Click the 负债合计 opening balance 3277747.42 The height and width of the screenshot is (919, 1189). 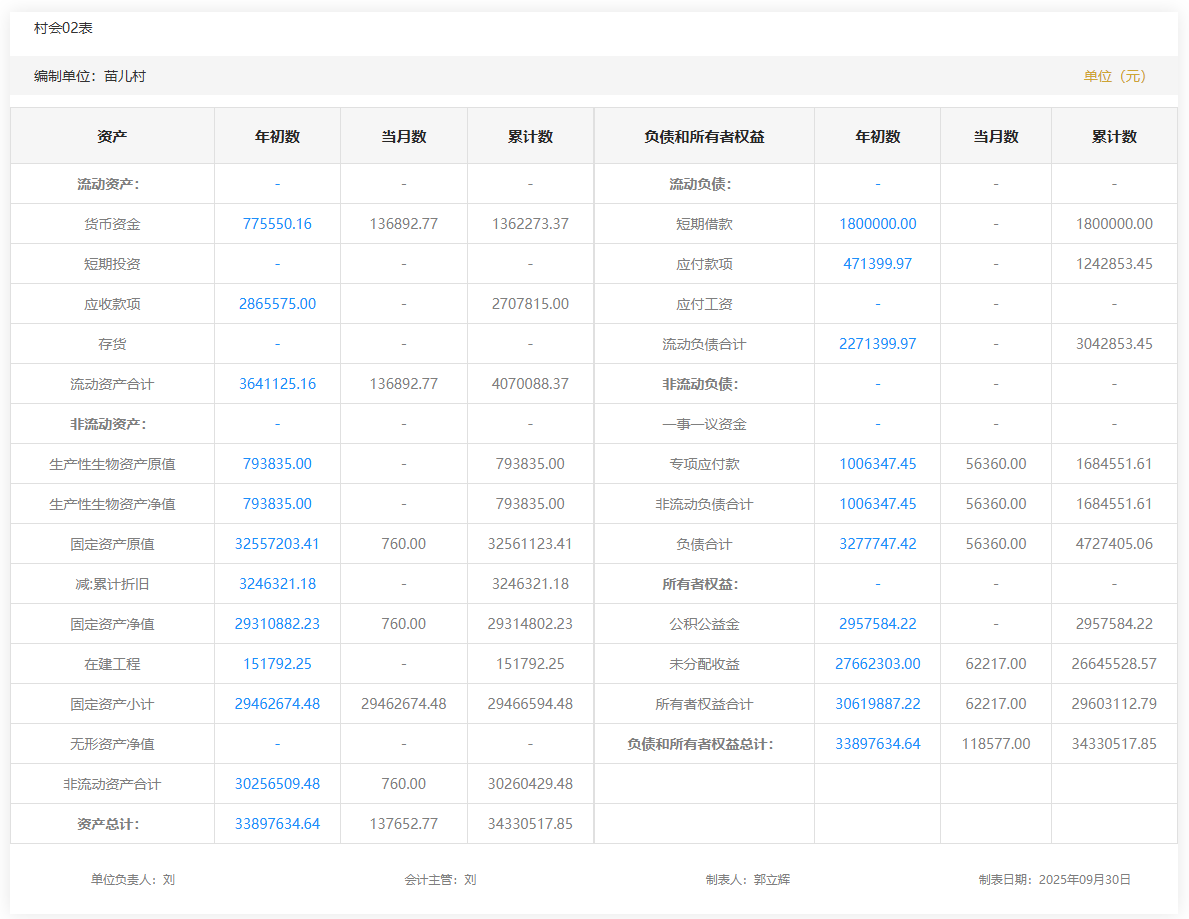(x=877, y=544)
